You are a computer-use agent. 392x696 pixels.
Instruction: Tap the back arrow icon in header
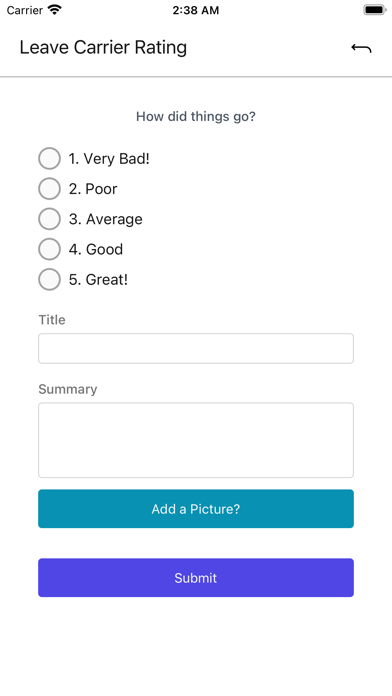361,48
